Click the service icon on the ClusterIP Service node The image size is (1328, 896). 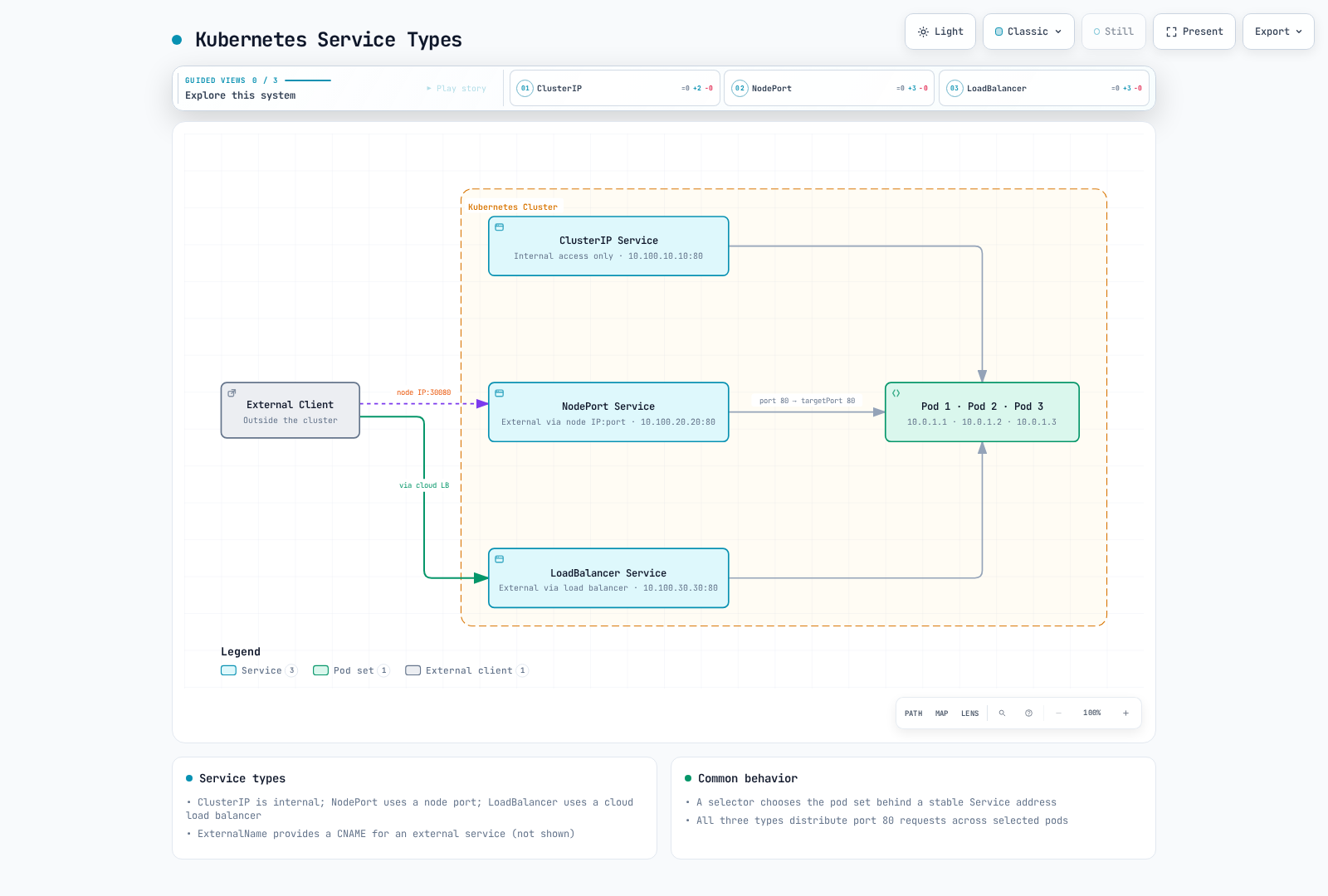pyautogui.click(x=500, y=227)
